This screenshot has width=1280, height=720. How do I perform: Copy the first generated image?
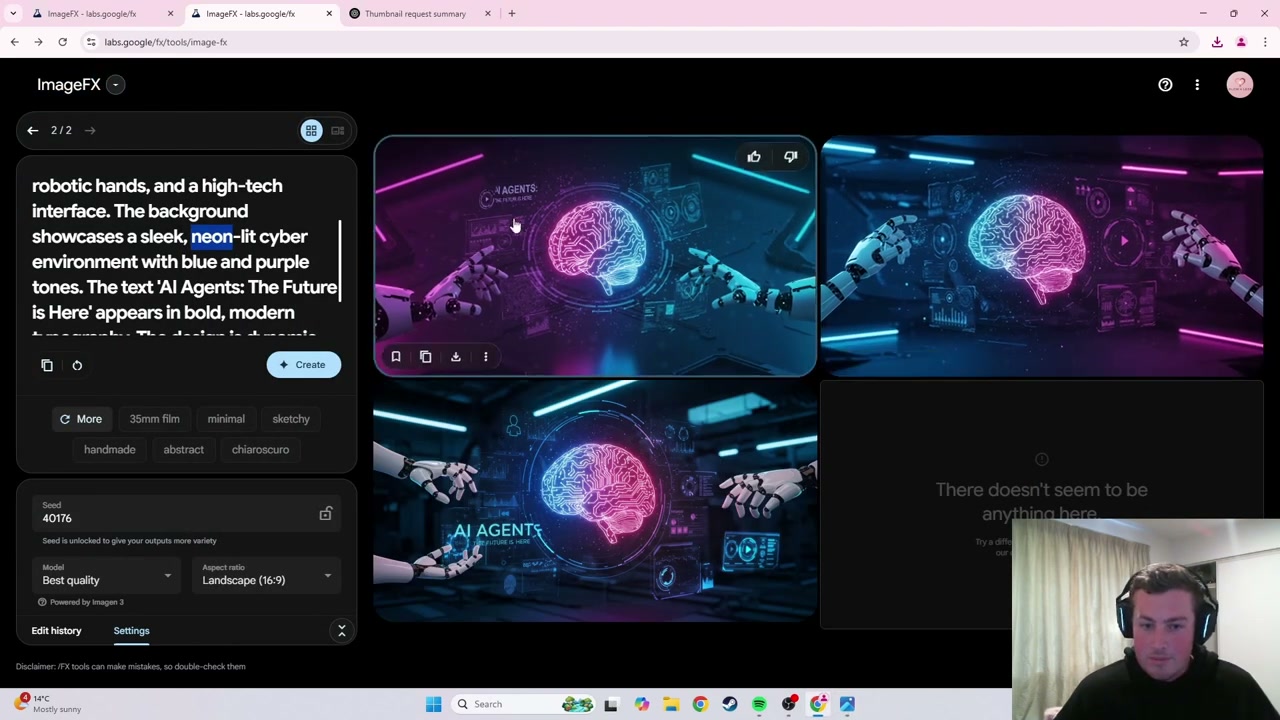coord(426,357)
